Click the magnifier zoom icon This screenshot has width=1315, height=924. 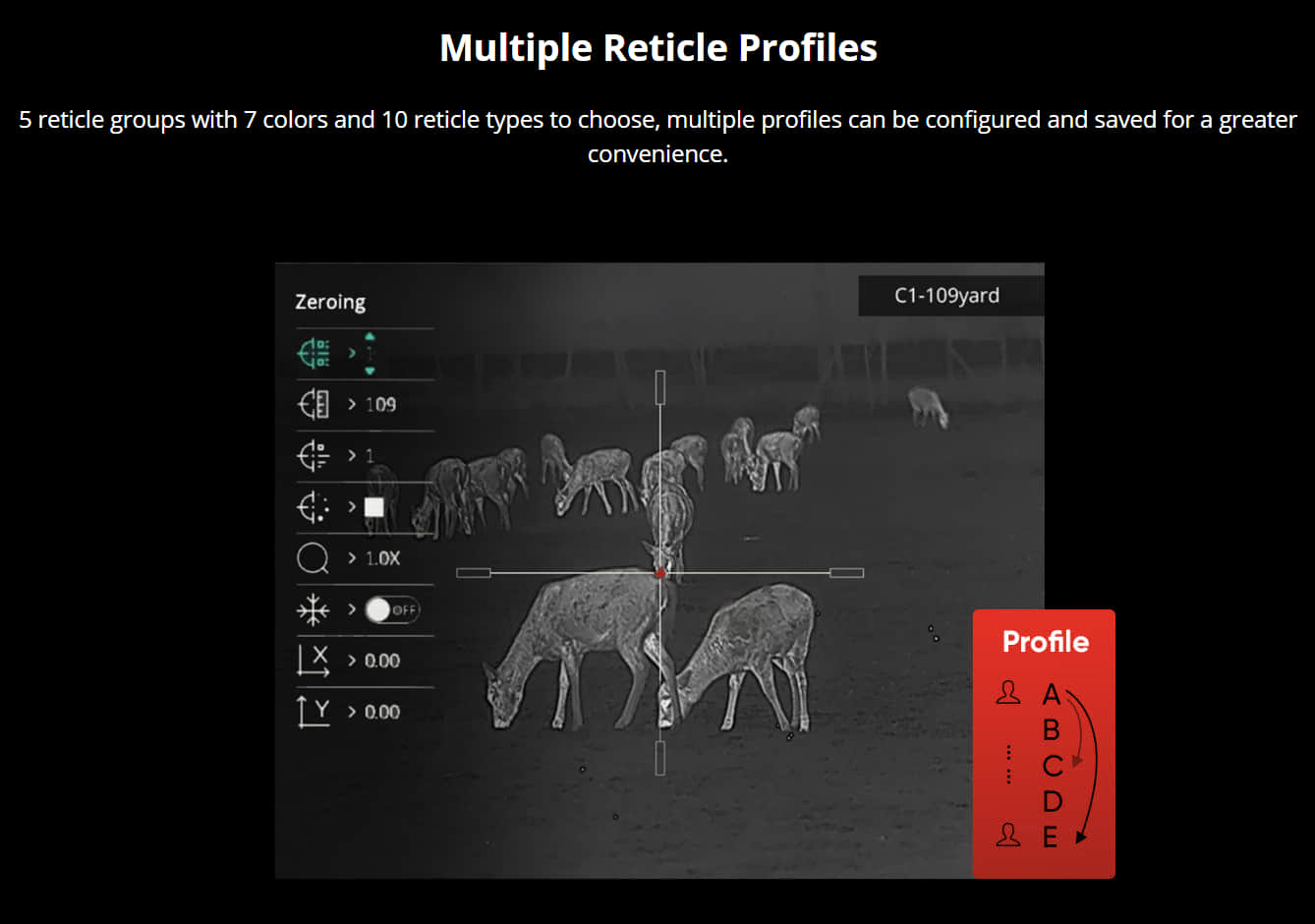pyautogui.click(x=313, y=558)
